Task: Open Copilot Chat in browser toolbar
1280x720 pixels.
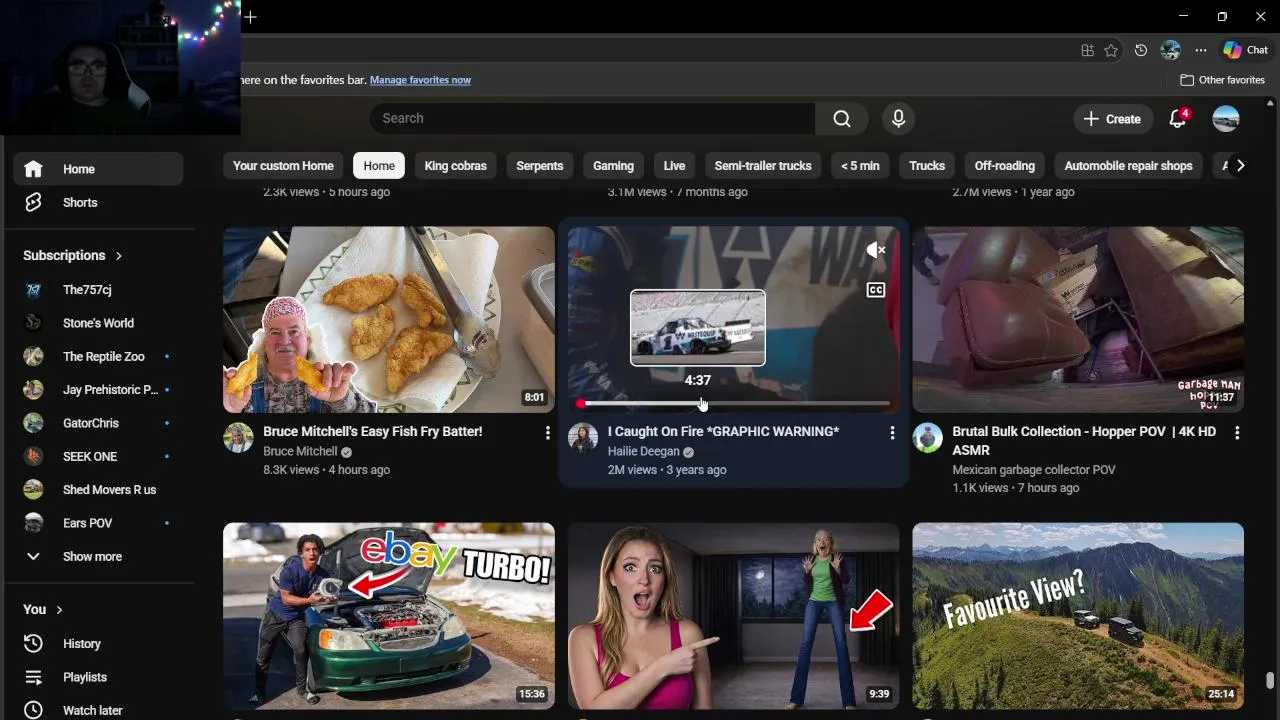Action: click(x=1246, y=50)
